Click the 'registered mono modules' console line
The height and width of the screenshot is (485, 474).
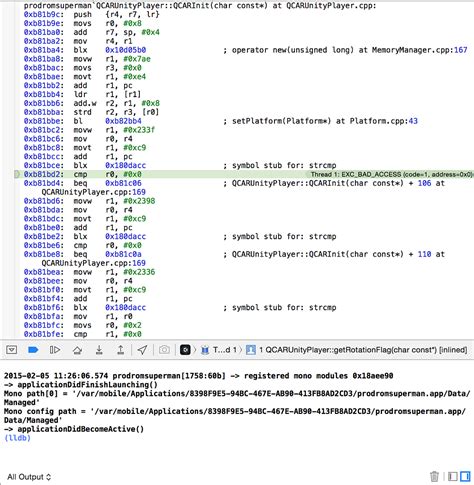pyautogui.click(x=198, y=376)
